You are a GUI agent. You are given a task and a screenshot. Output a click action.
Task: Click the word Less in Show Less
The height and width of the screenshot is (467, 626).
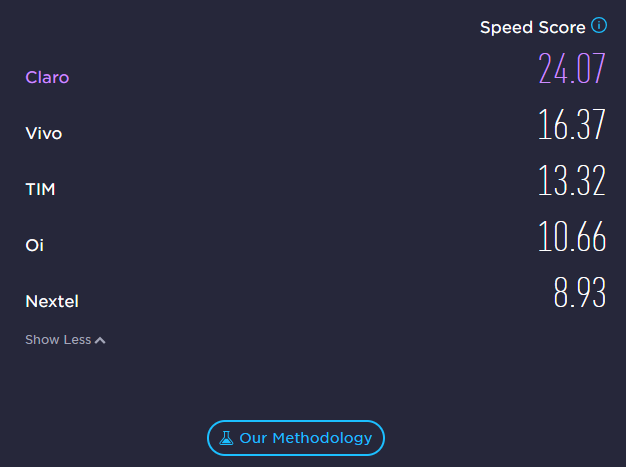click(x=77, y=340)
